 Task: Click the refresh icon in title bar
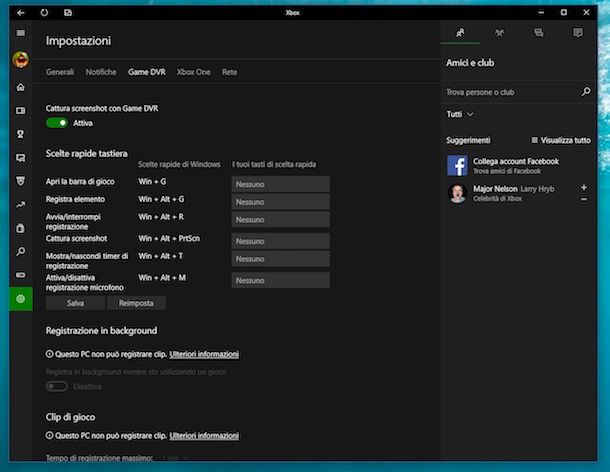tap(44, 12)
